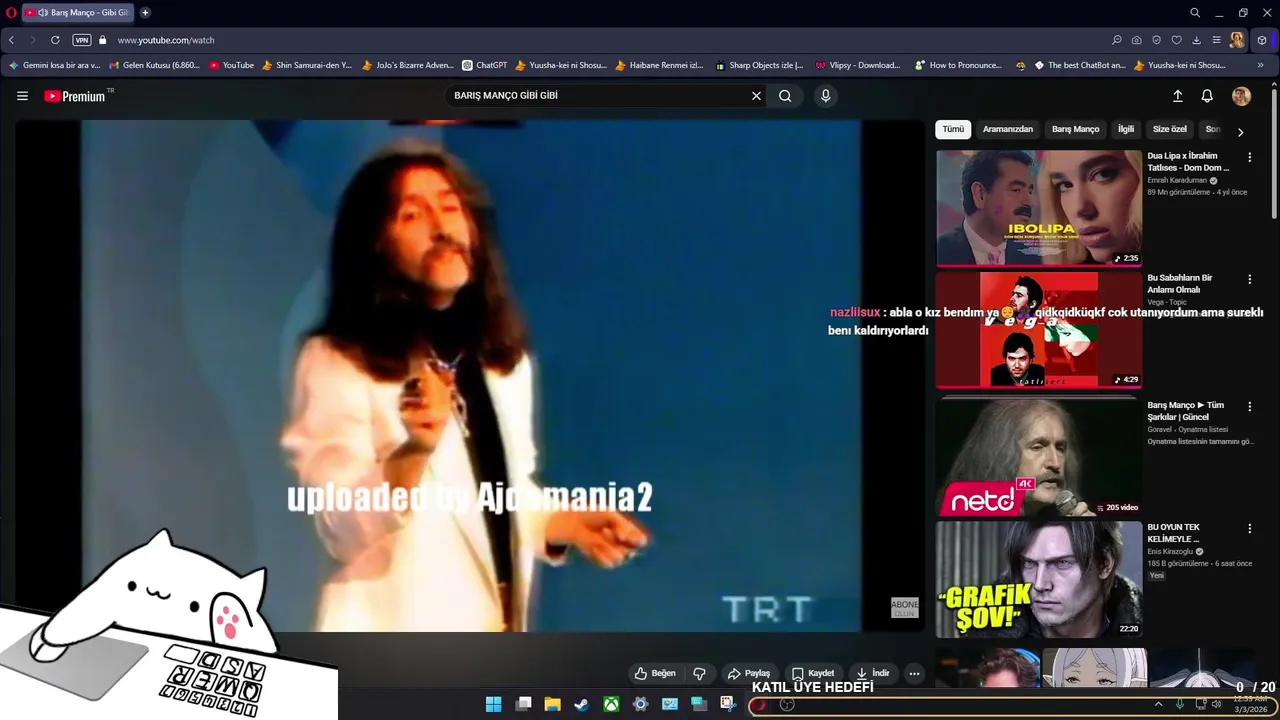
Task: Open more video actions ellipsis
Action: coord(914,673)
